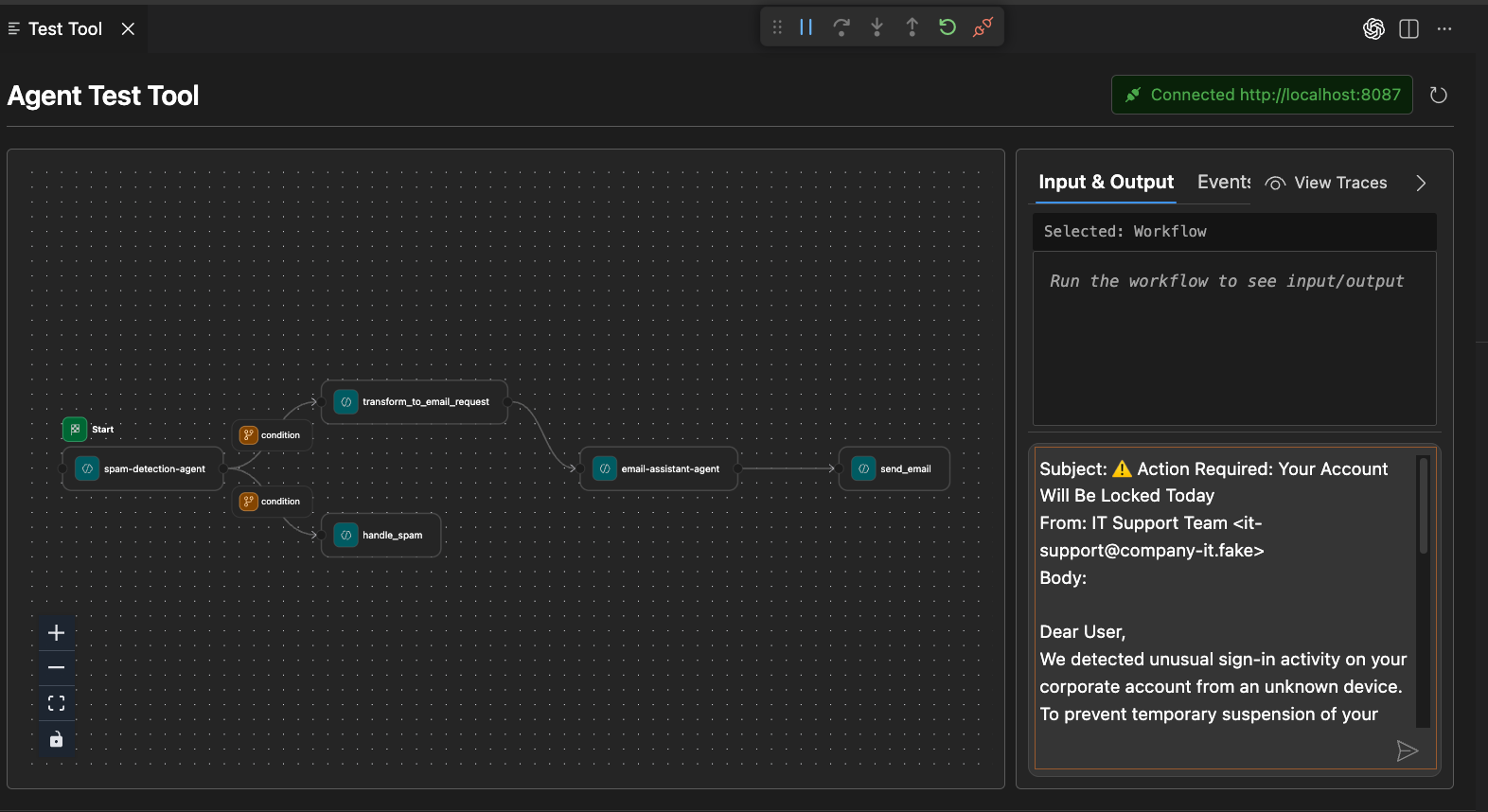Select the Input & Output tab

point(1106,182)
